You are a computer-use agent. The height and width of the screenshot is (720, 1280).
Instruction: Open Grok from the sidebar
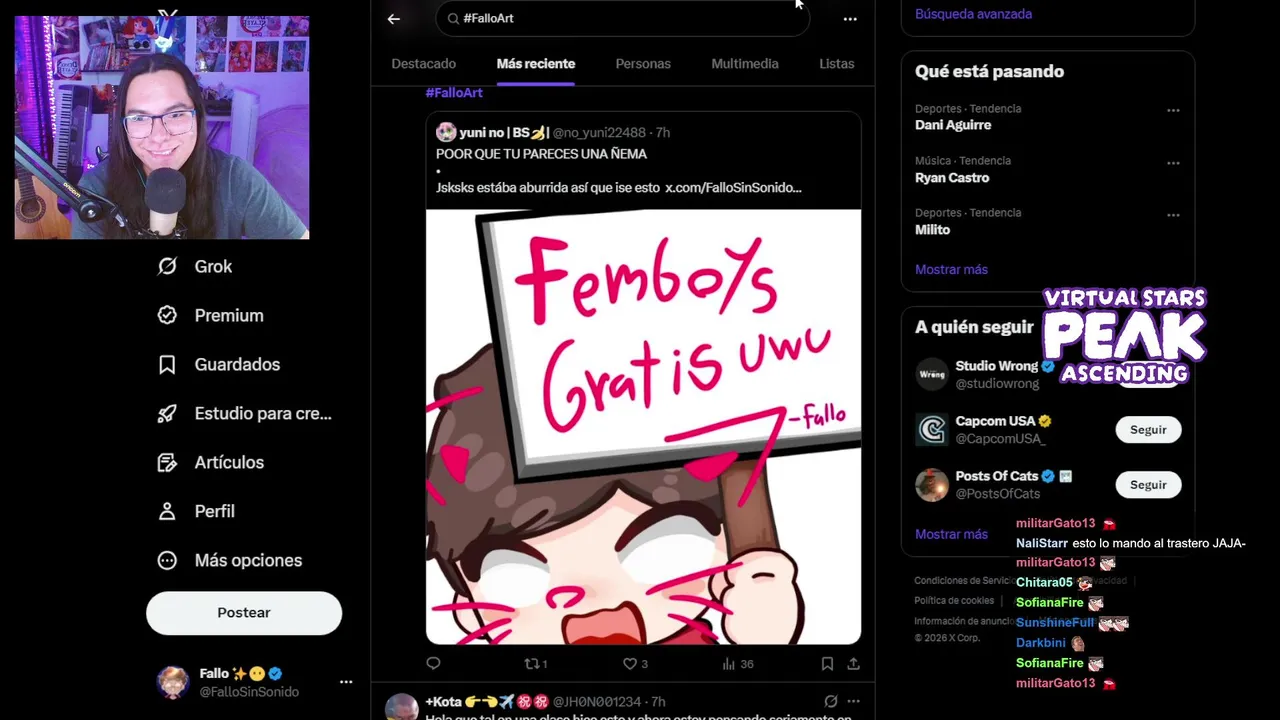click(195, 266)
